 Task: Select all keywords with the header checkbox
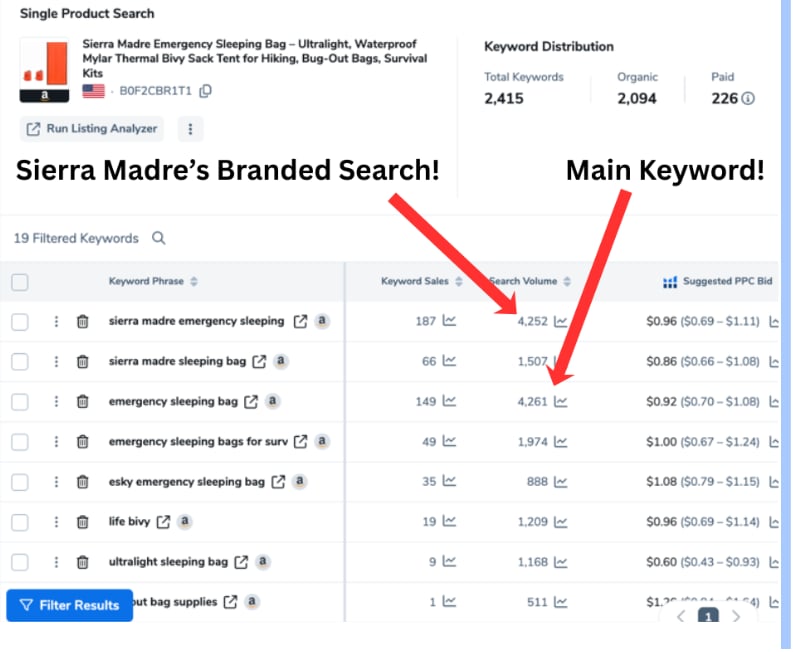tap(20, 282)
